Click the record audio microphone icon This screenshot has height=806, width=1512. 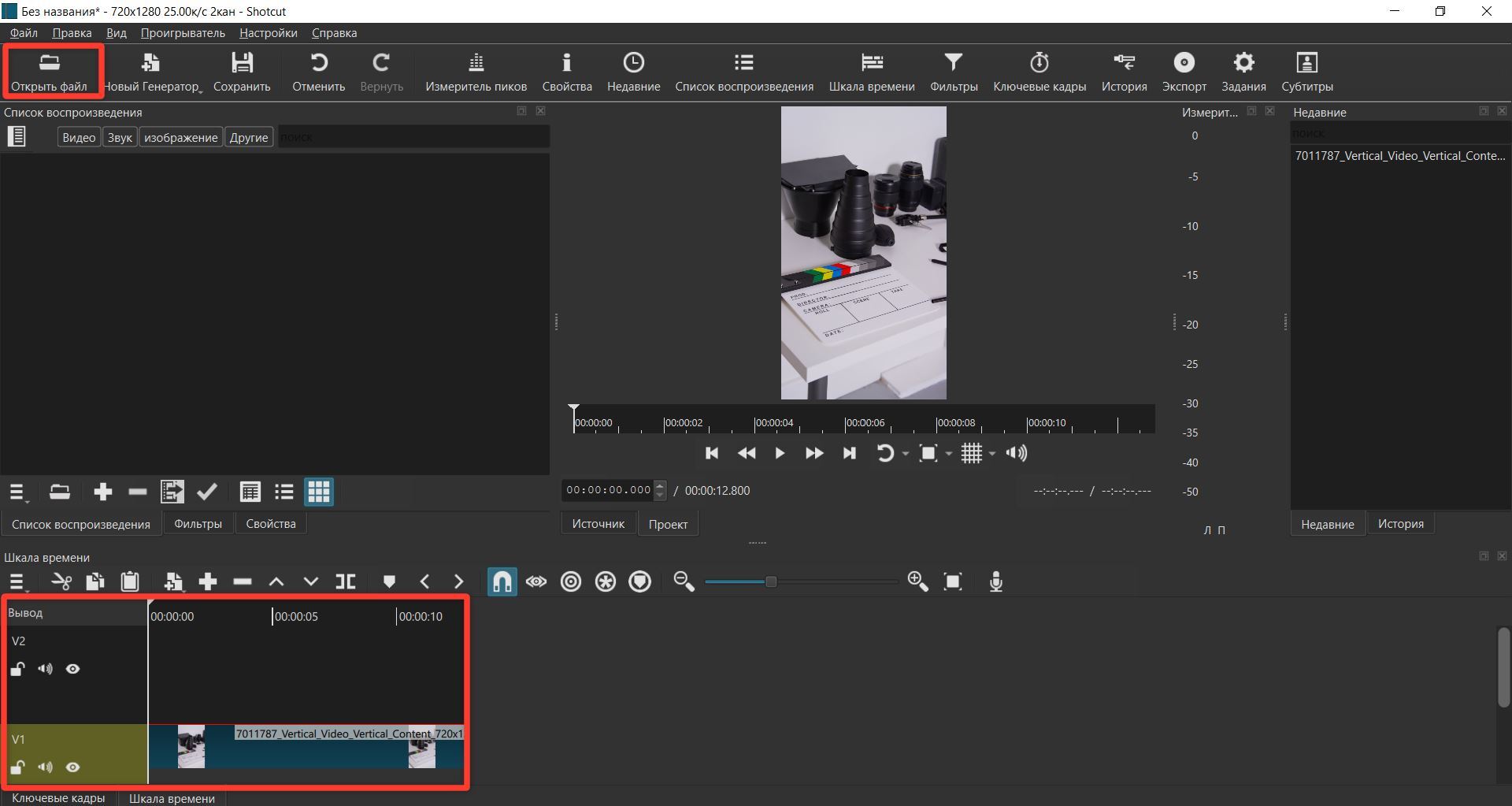995,582
